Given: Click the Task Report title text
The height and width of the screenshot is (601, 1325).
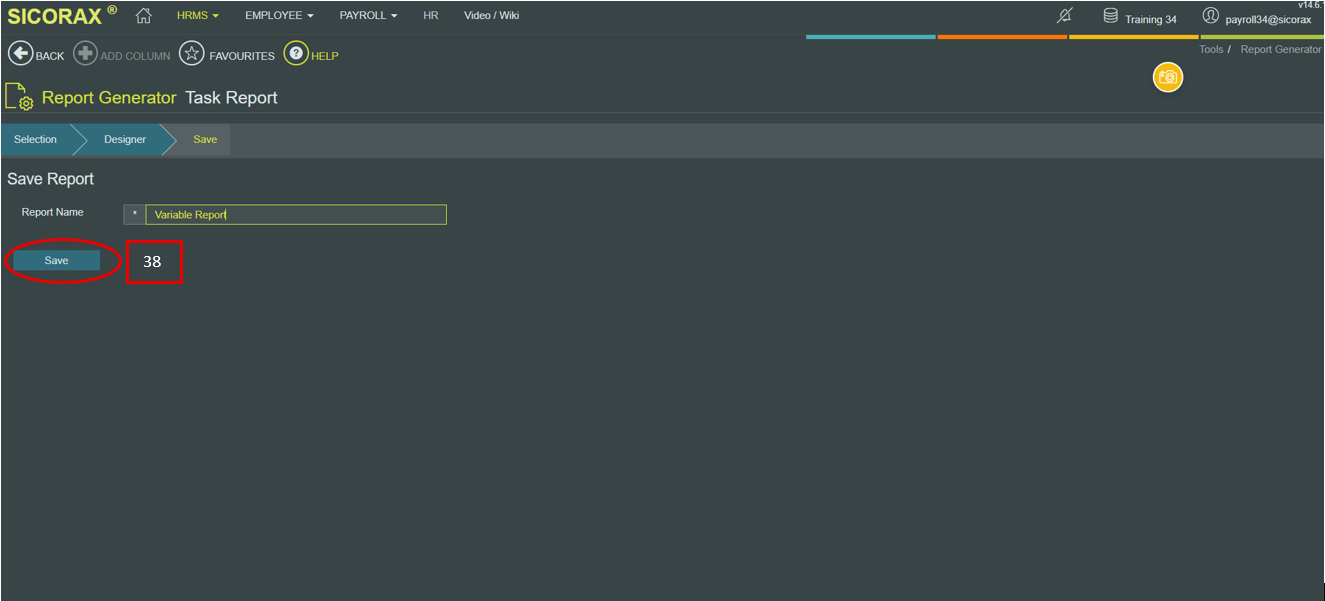Looking at the screenshot, I should (x=232, y=98).
